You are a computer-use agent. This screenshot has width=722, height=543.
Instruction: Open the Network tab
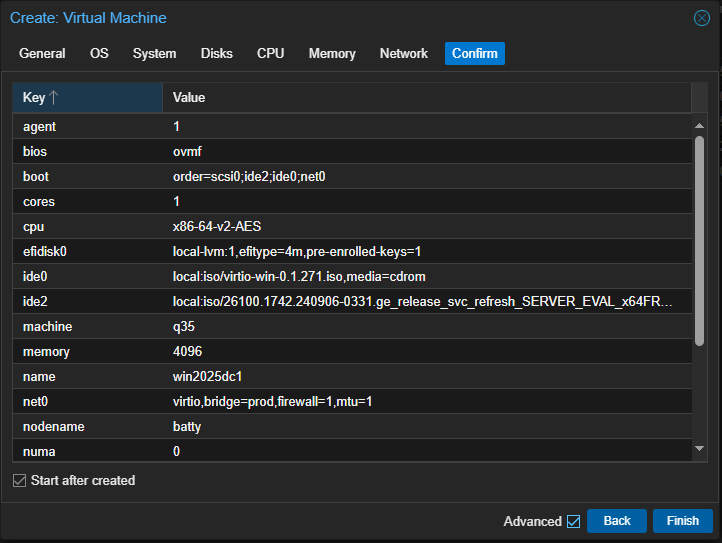pyautogui.click(x=404, y=54)
